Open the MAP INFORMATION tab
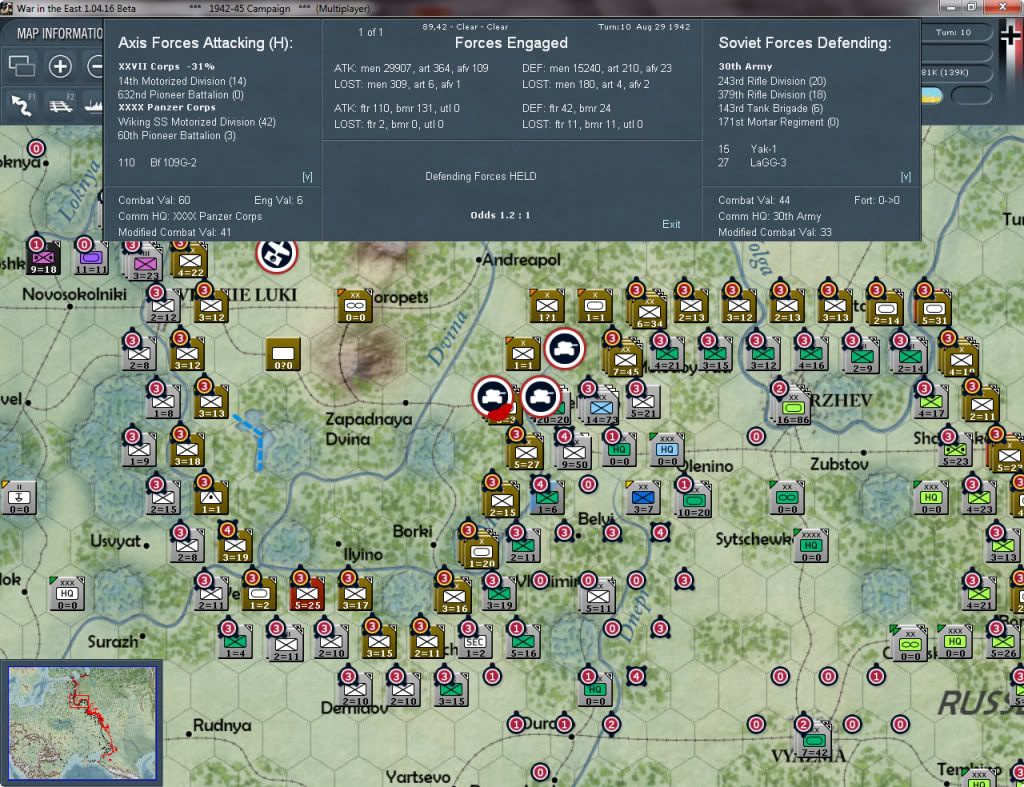 click(59, 33)
